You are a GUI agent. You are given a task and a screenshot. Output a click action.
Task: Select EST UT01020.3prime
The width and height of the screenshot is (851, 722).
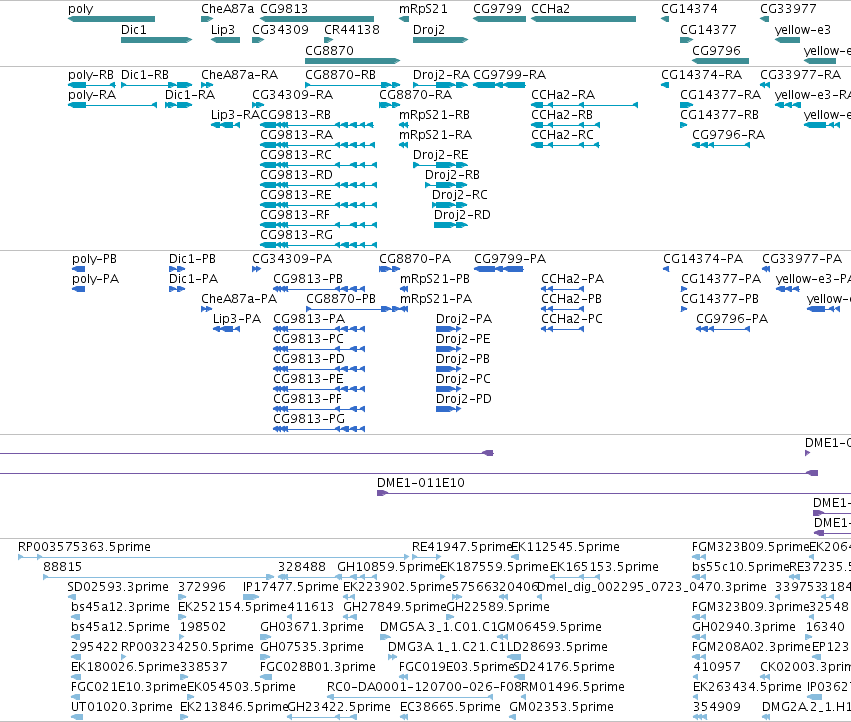click(77, 717)
